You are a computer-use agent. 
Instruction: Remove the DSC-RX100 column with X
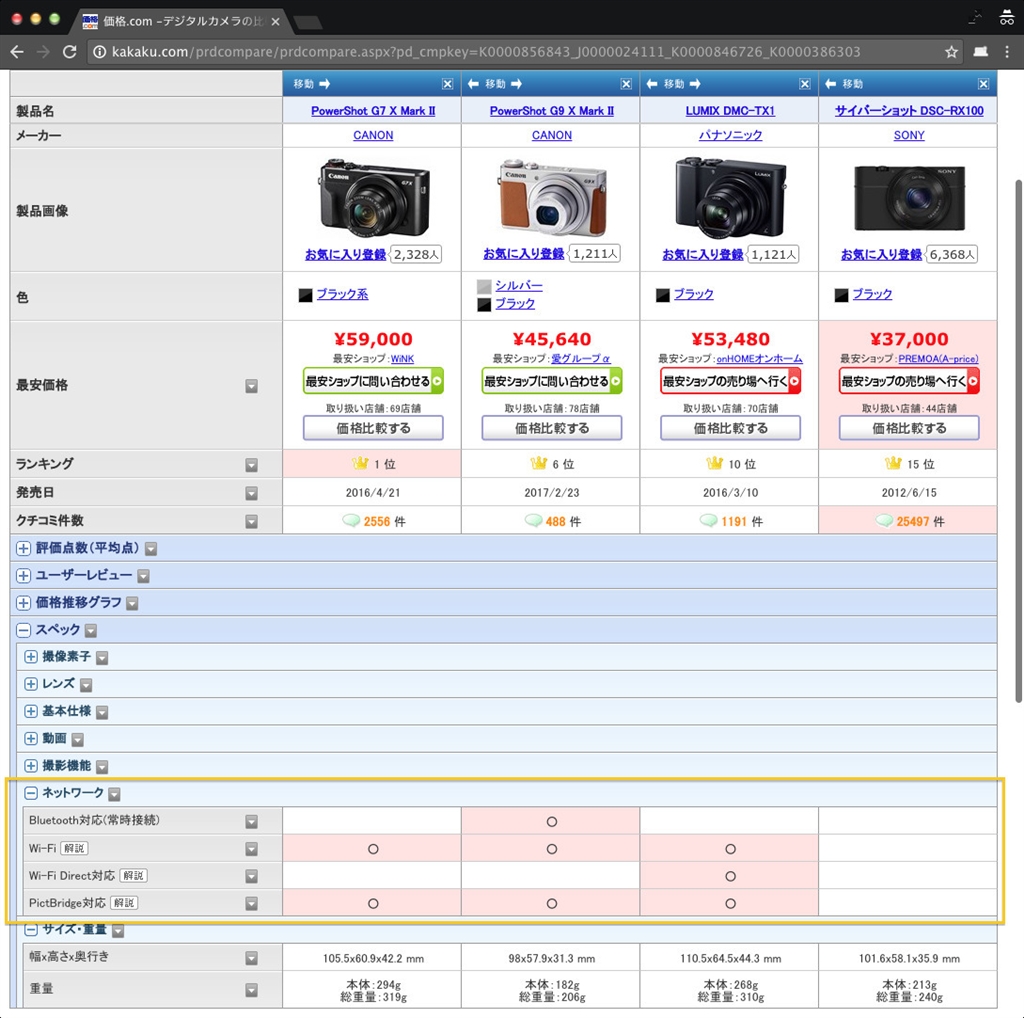click(984, 84)
